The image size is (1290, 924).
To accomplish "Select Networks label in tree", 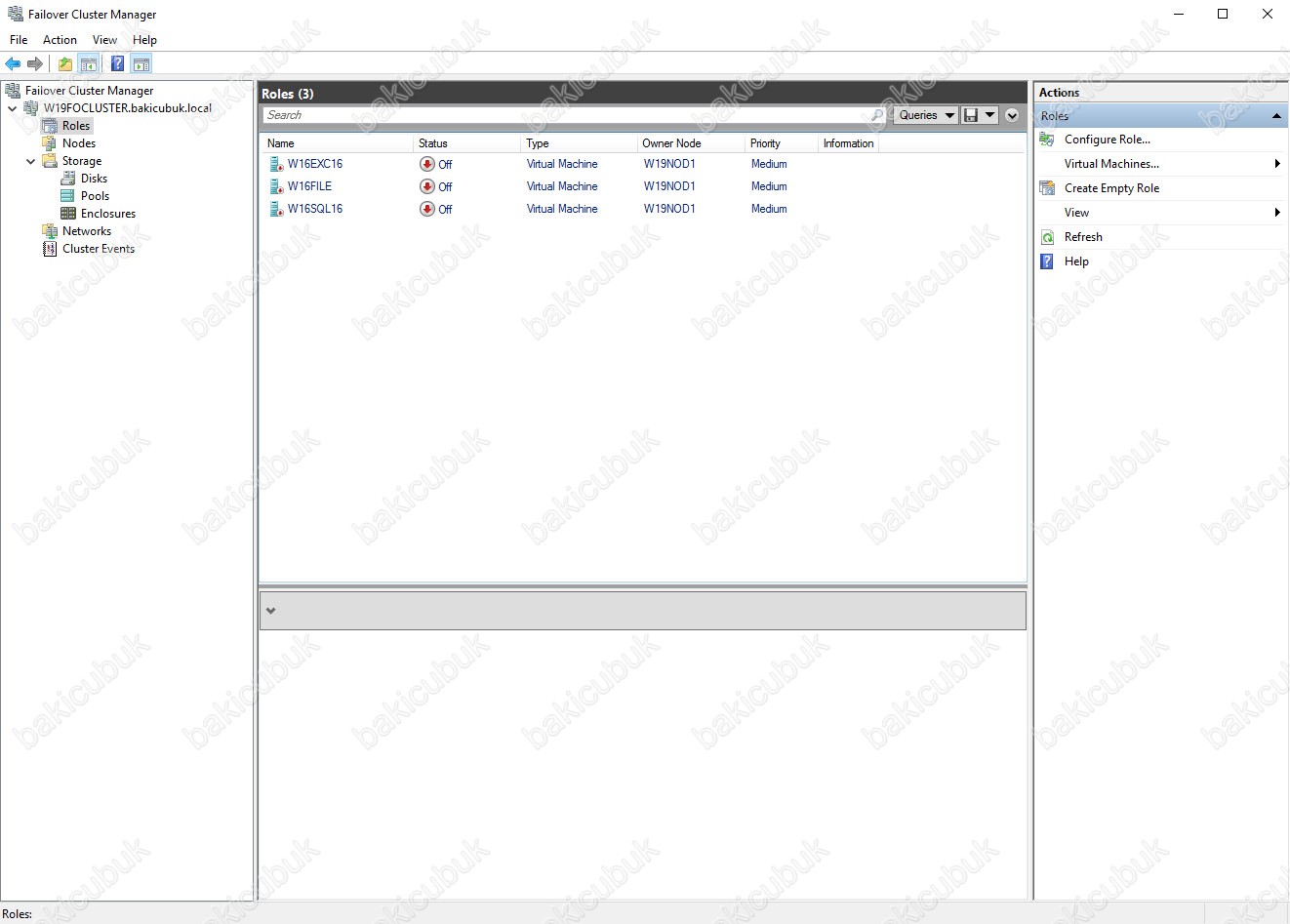I will click(x=87, y=231).
